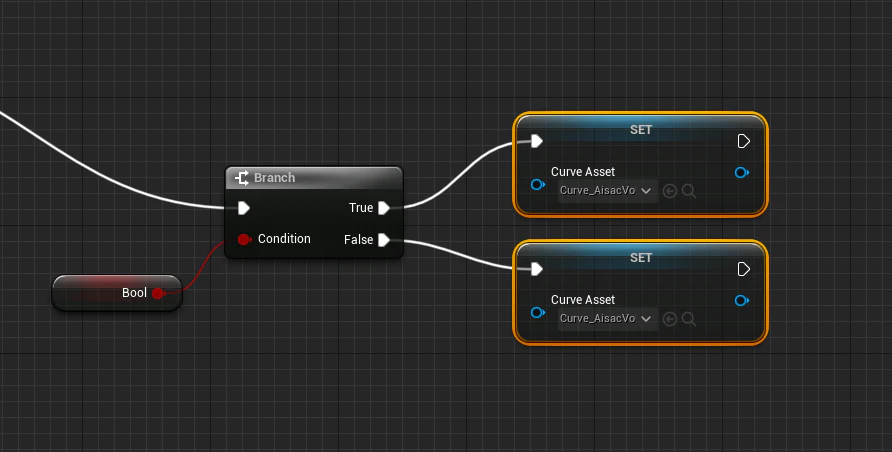Click the Condition label on Branch node

point(284,239)
